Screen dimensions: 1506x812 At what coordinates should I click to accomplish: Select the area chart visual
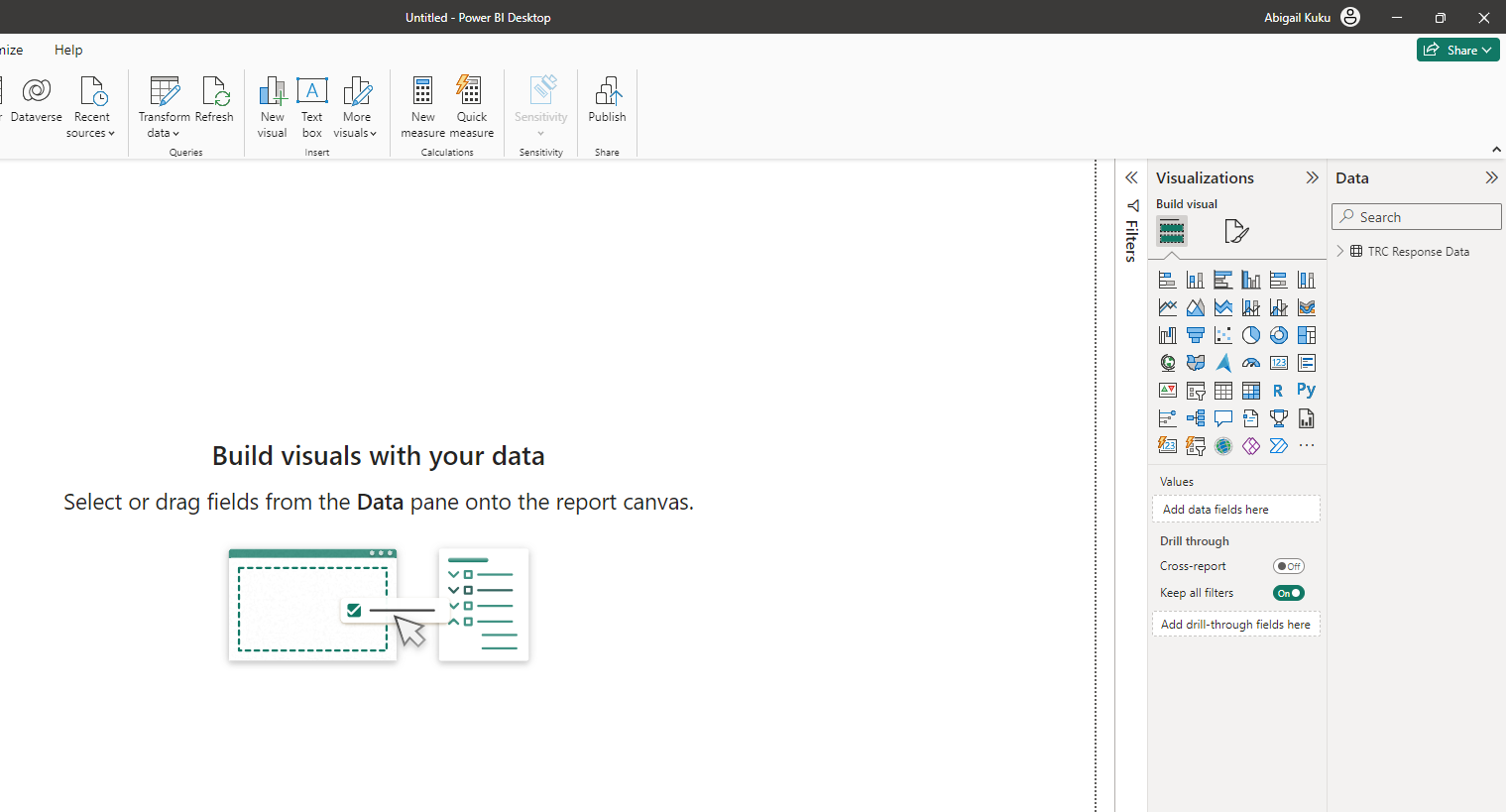coord(1196,307)
